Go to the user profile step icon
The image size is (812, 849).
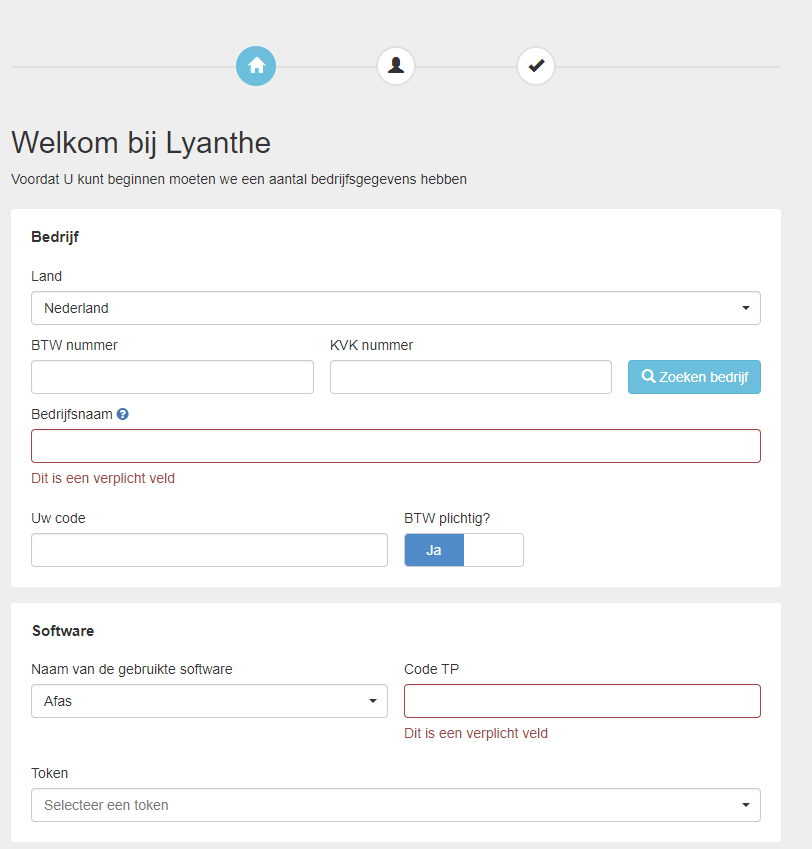pyautogui.click(x=396, y=66)
